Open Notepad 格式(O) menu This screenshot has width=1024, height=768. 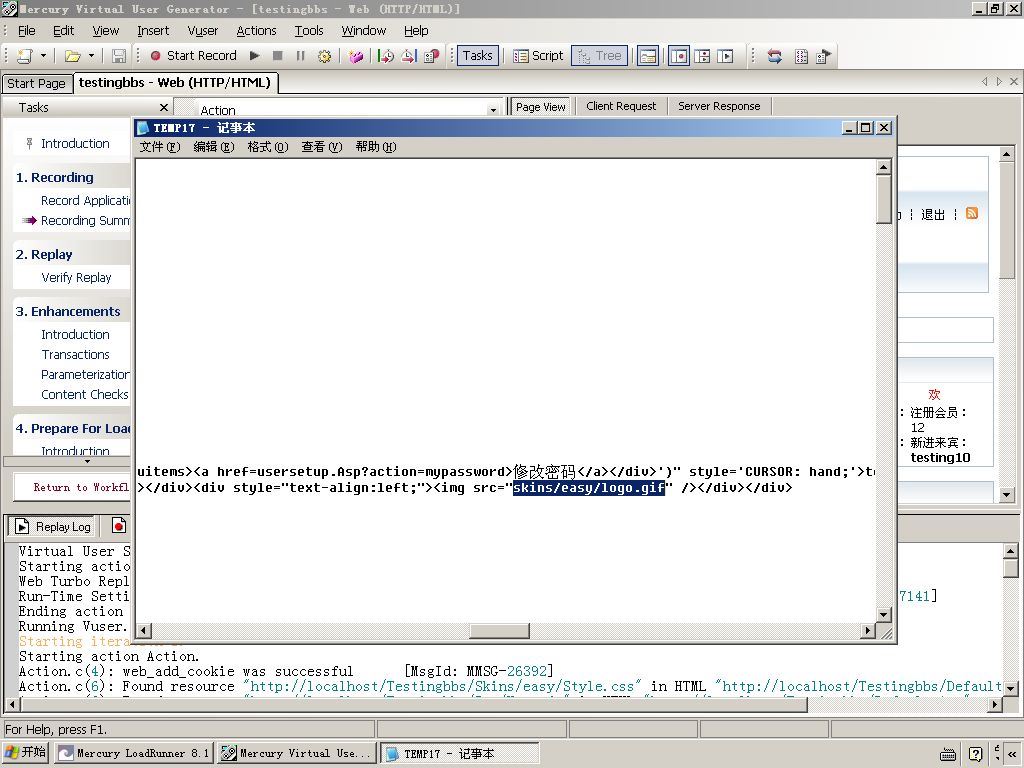268,147
